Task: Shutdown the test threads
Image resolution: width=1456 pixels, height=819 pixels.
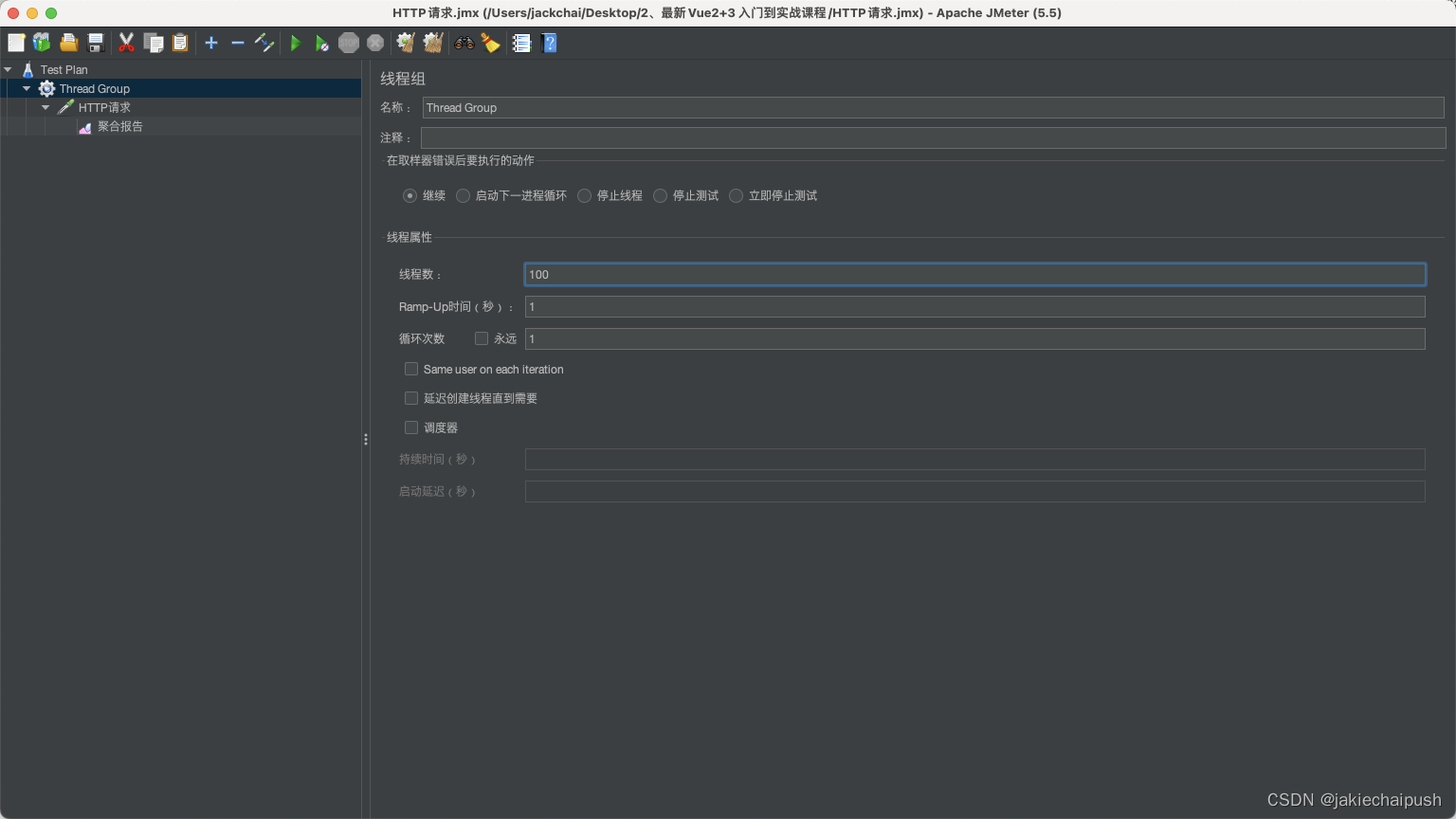Action: pos(375,43)
